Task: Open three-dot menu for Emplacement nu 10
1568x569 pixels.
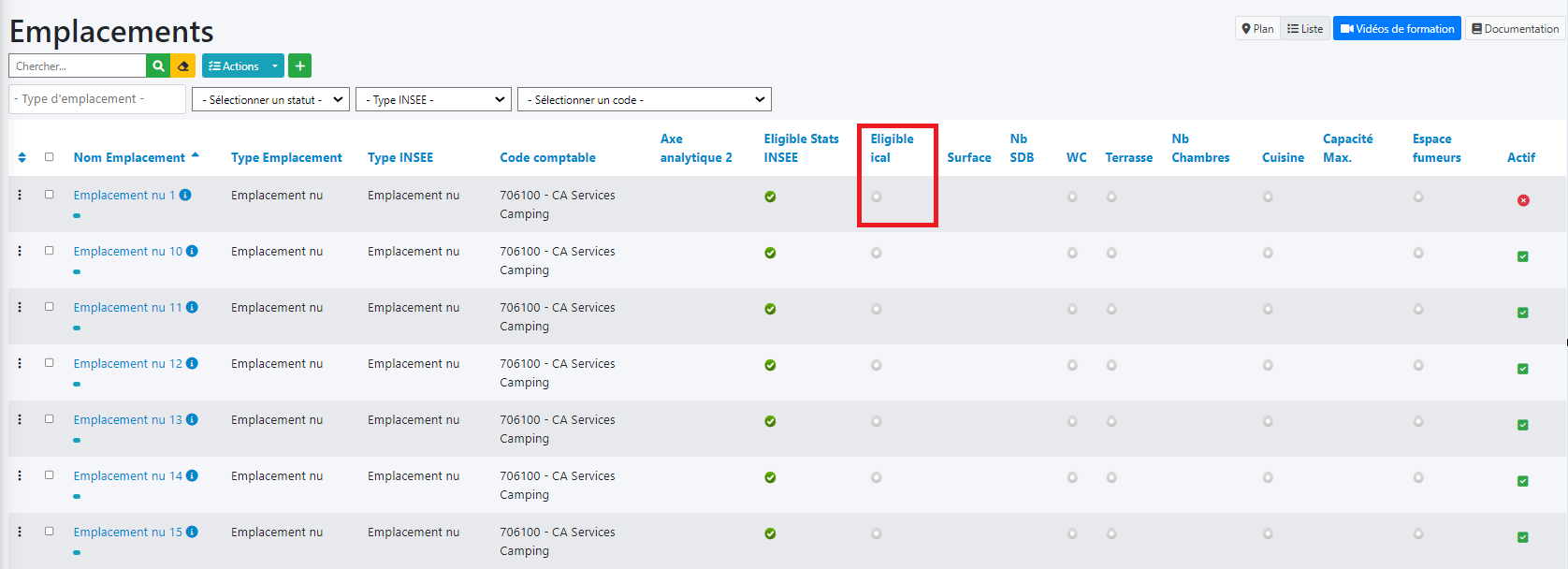Action: point(20,251)
